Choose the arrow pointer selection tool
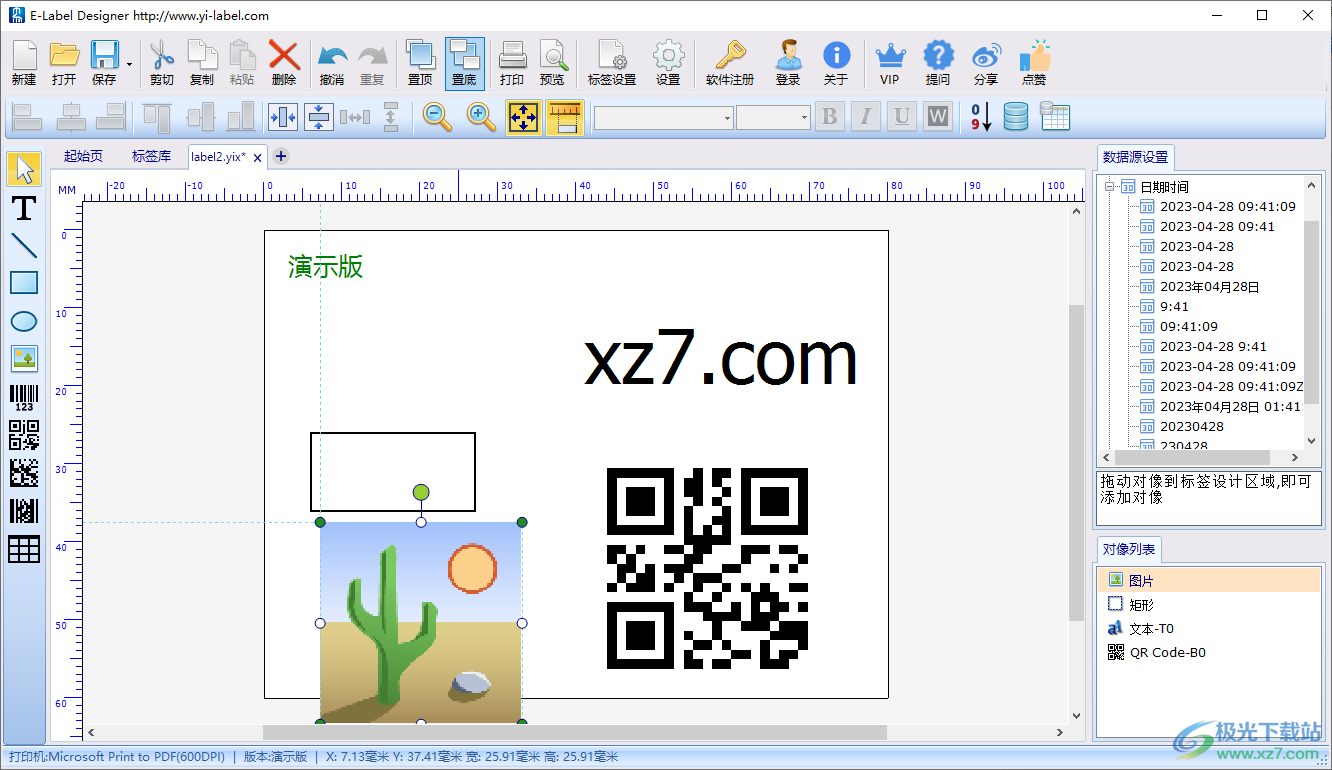This screenshot has width=1332, height=770. point(24,169)
